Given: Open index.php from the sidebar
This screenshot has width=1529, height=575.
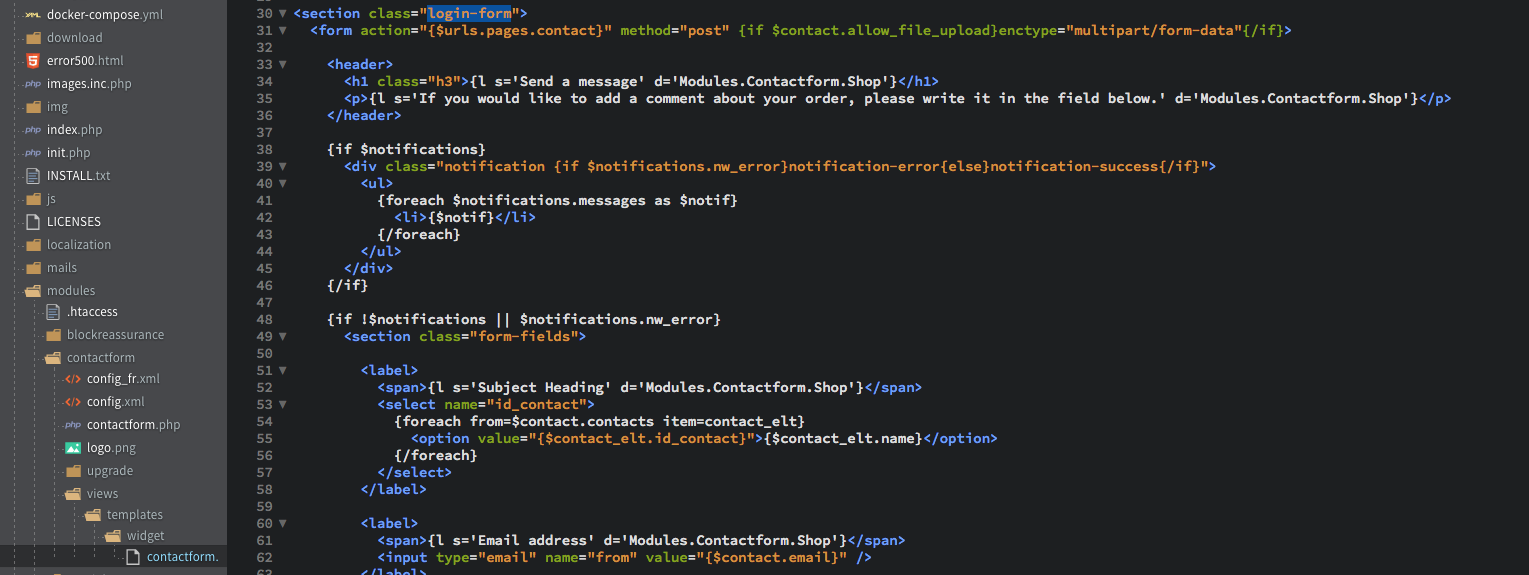Looking at the screenshot, I should click(x=74, y=130).
